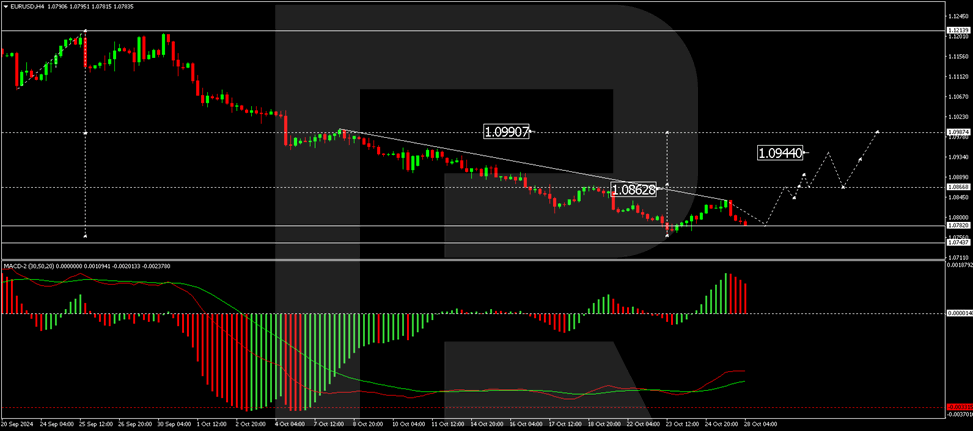Screen dimensions: 973x431
Task: Click the 1.11120 price scale value
Action: coord(957,76)
